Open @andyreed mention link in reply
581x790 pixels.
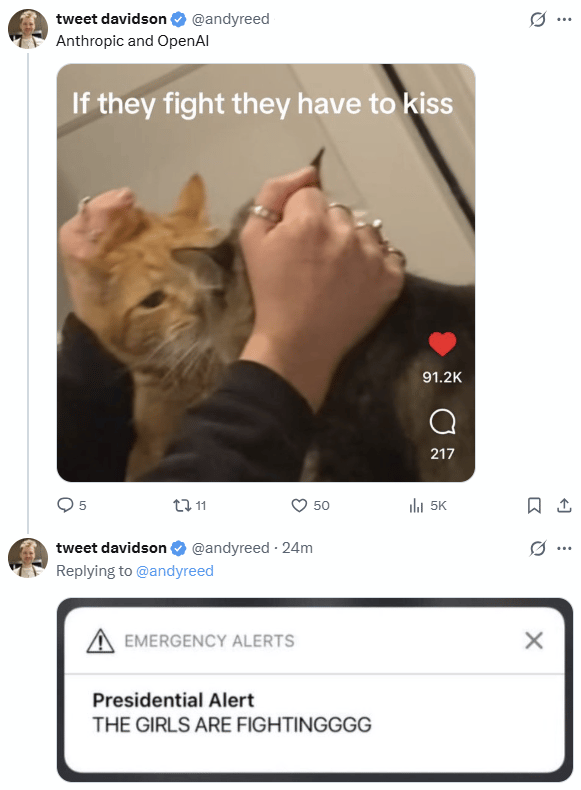[x=175, y=571]
